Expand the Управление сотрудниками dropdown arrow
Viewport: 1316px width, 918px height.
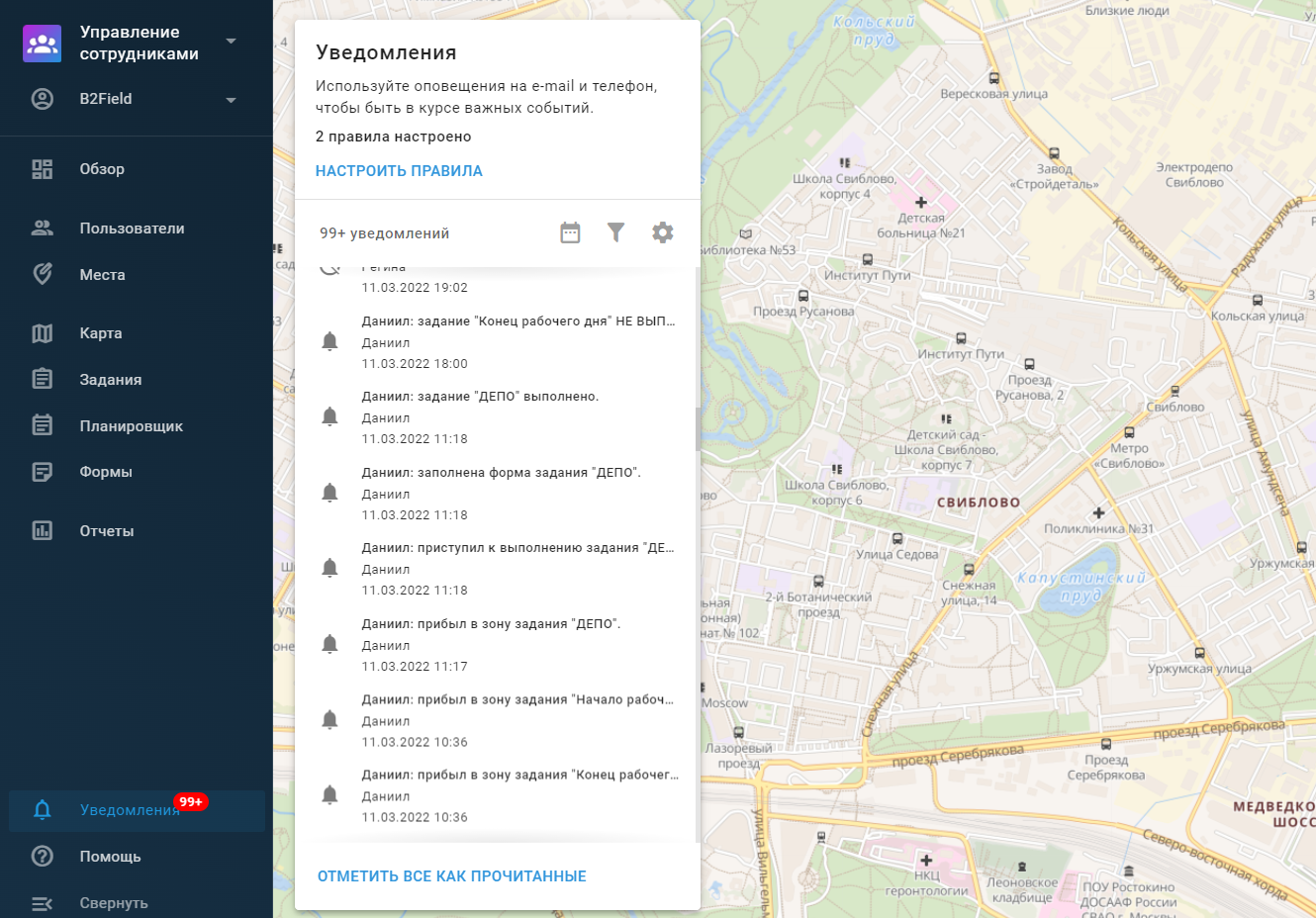231,42
